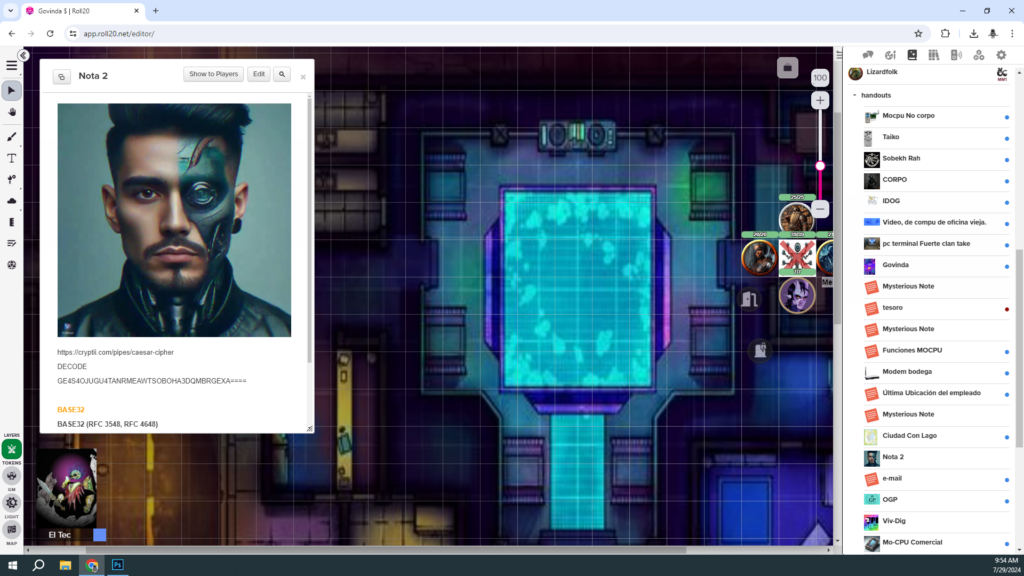
Task: Switch to the Light layer
Action: [x=12, y=503]
